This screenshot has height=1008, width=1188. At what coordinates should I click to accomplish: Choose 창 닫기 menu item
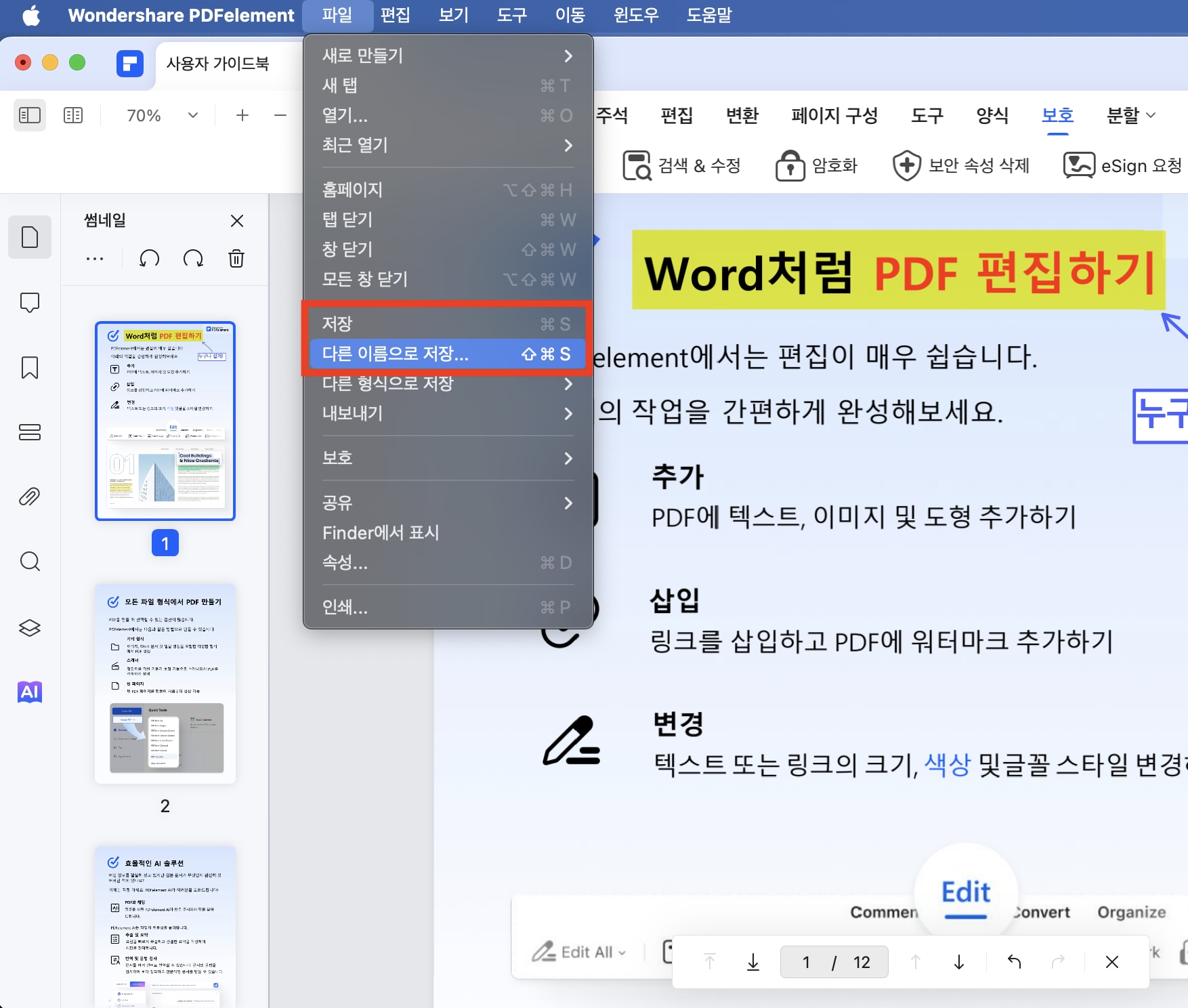point(448,249)
